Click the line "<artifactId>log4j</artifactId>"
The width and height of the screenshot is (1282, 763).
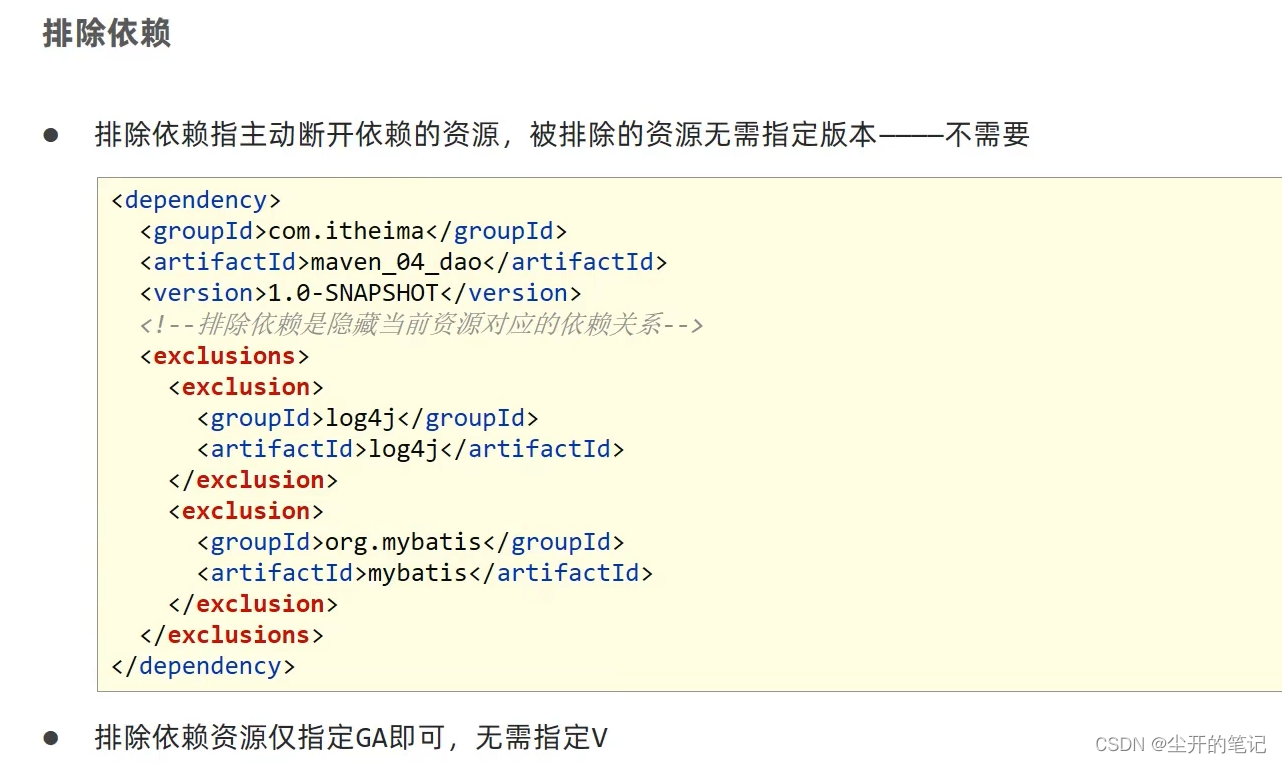[x=411, y=448]
